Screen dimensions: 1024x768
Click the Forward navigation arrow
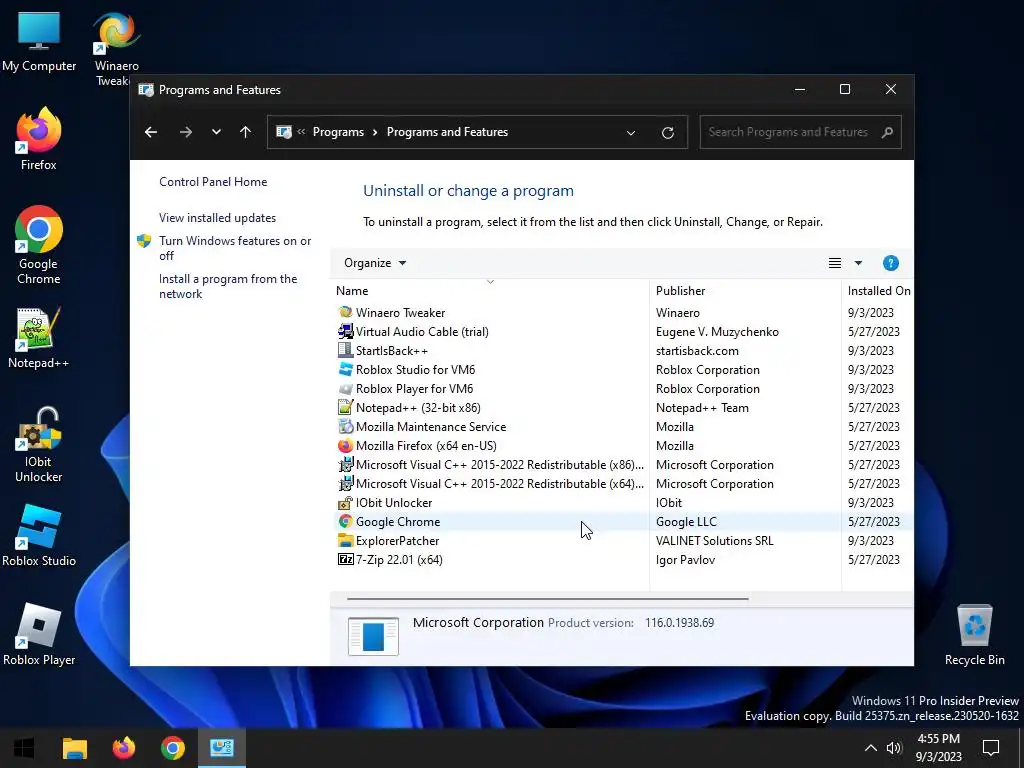click(x=186, y=132)
